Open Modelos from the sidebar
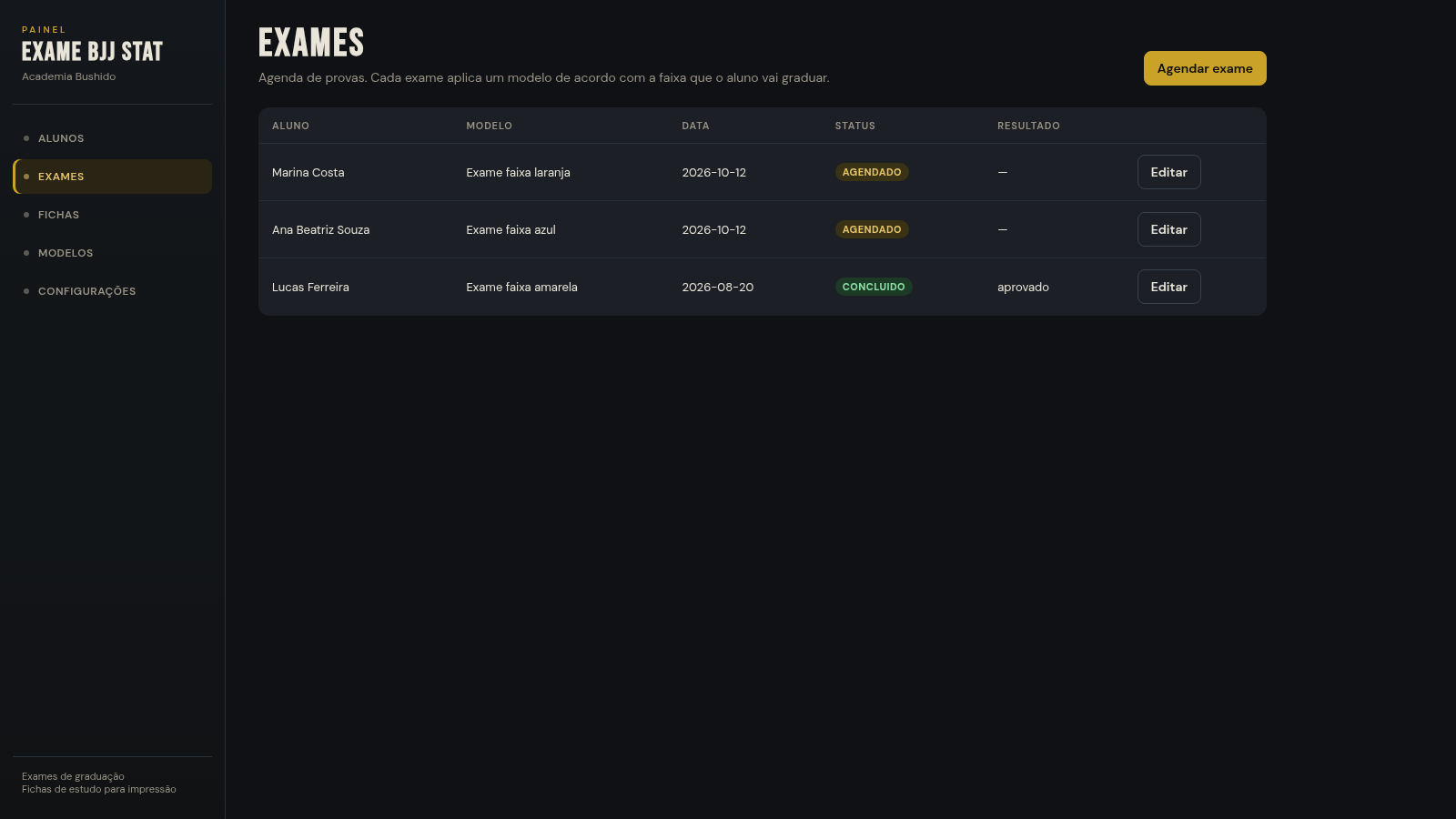This screenshot has width=1456, height=819. pyautogui.click(x=112, y=253)
